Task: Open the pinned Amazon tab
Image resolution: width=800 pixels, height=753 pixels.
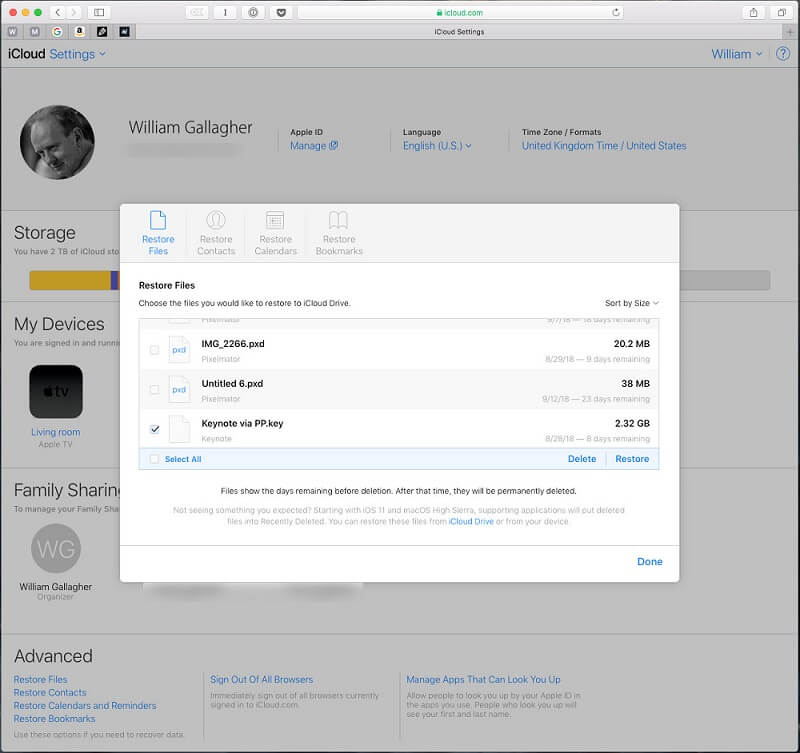Action: [80, 32]
